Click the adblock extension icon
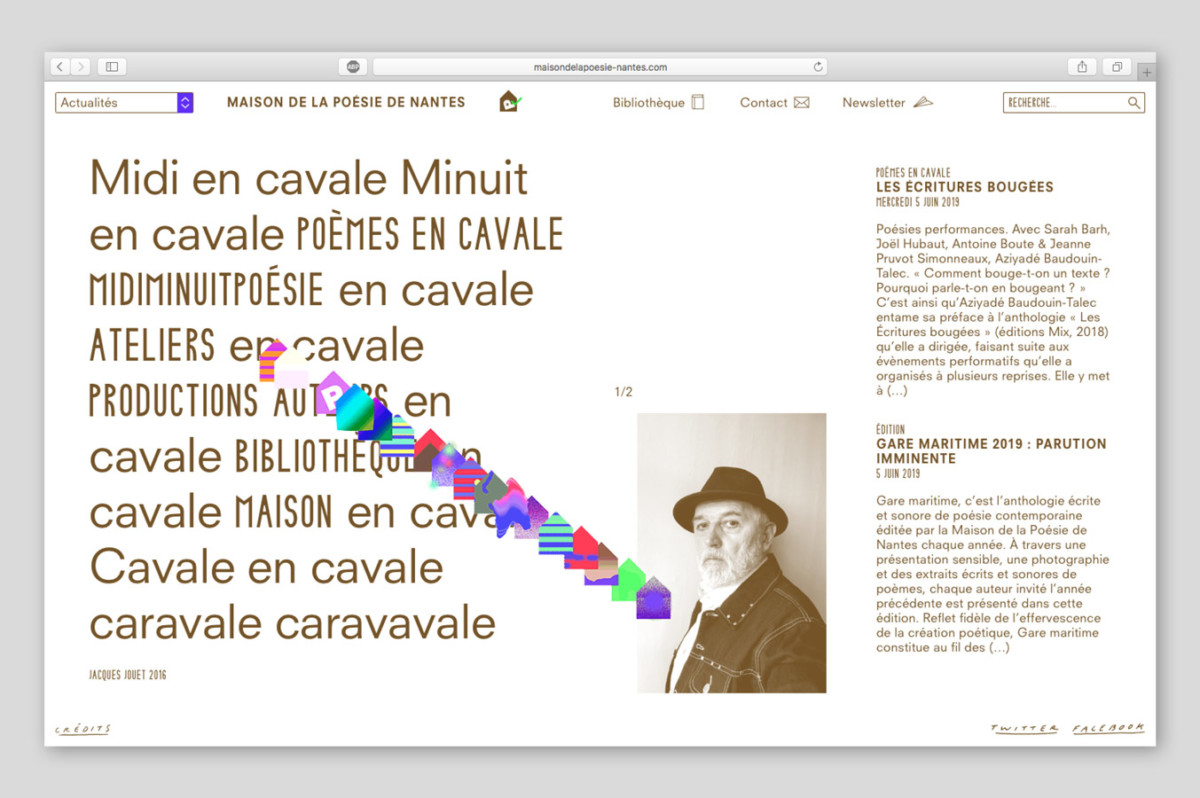This screenshot has width=1200, height=798. tap(352, 67)
